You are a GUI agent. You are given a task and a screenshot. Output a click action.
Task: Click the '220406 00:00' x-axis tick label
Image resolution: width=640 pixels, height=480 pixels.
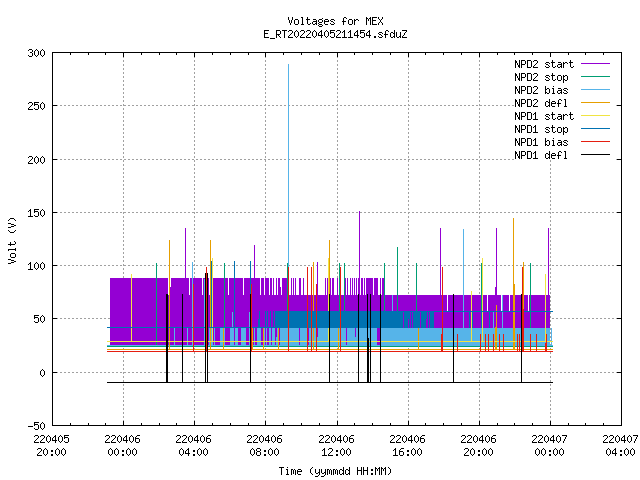click(x=122, y=446)
